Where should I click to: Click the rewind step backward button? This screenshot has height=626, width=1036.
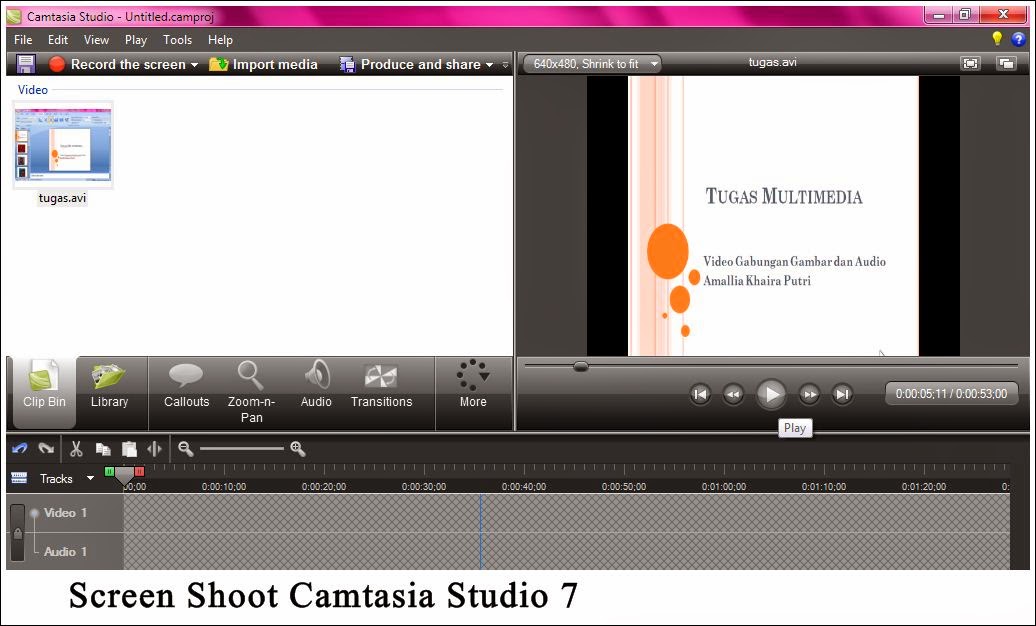click(733, 395)
